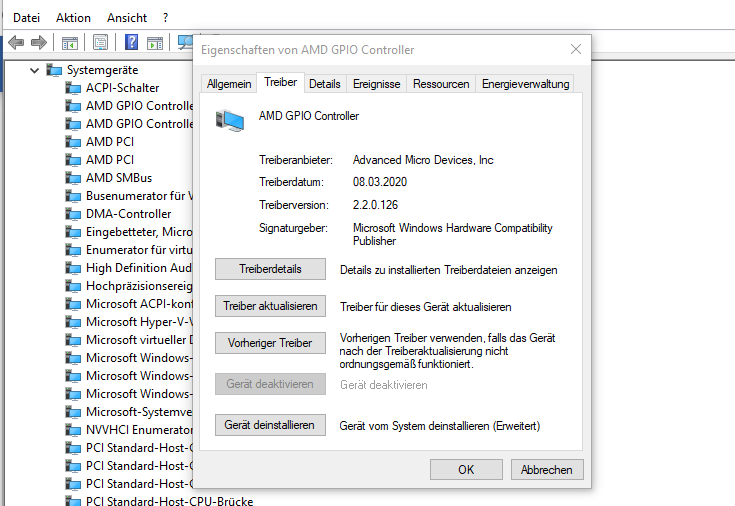Image resolution: width=735 pixels, height=506 pixels.
Task: Cancel the dialog with Abbrechen
Action: click(547, 469)
